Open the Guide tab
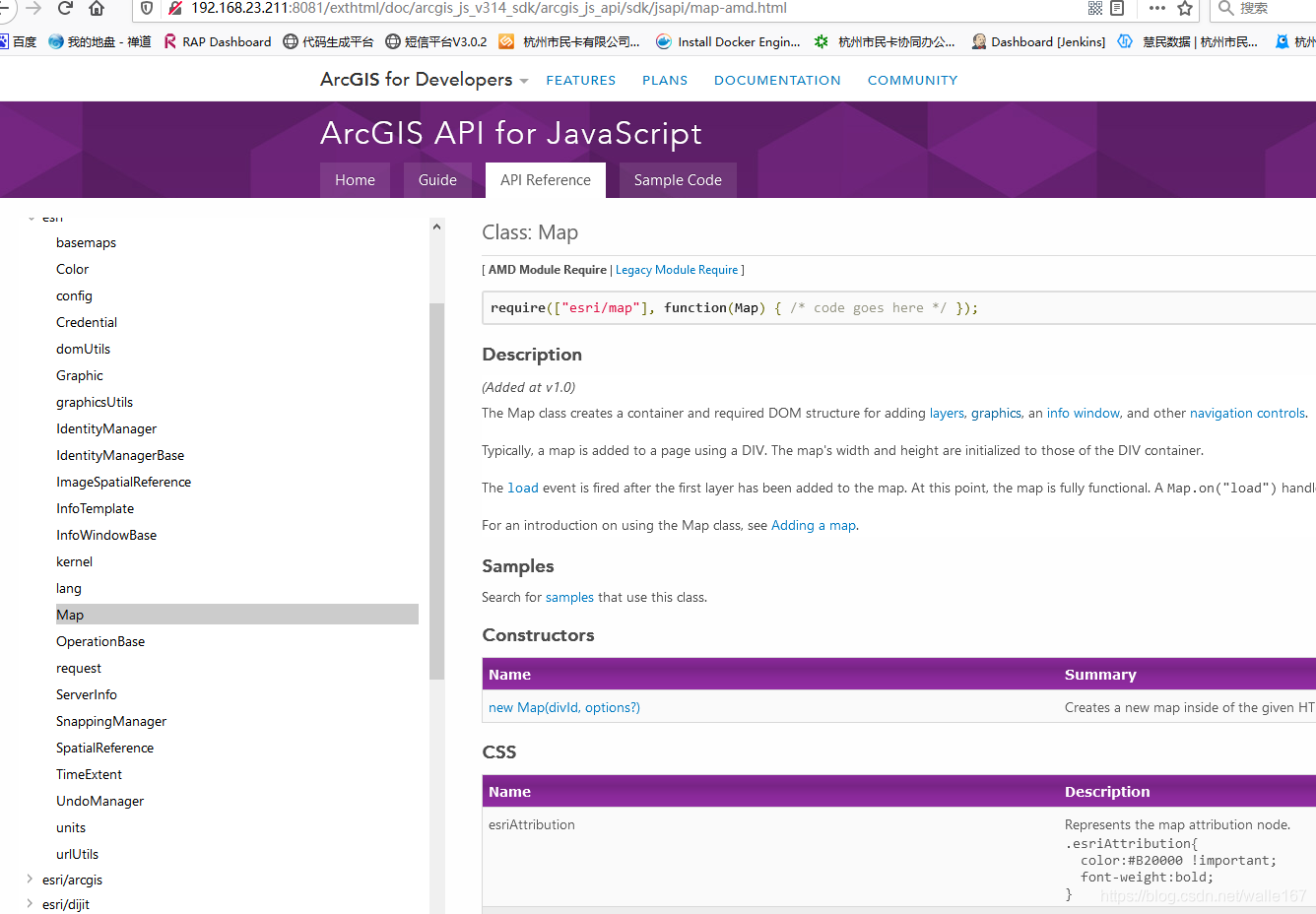1316x914 pixels. coord(437,180)
